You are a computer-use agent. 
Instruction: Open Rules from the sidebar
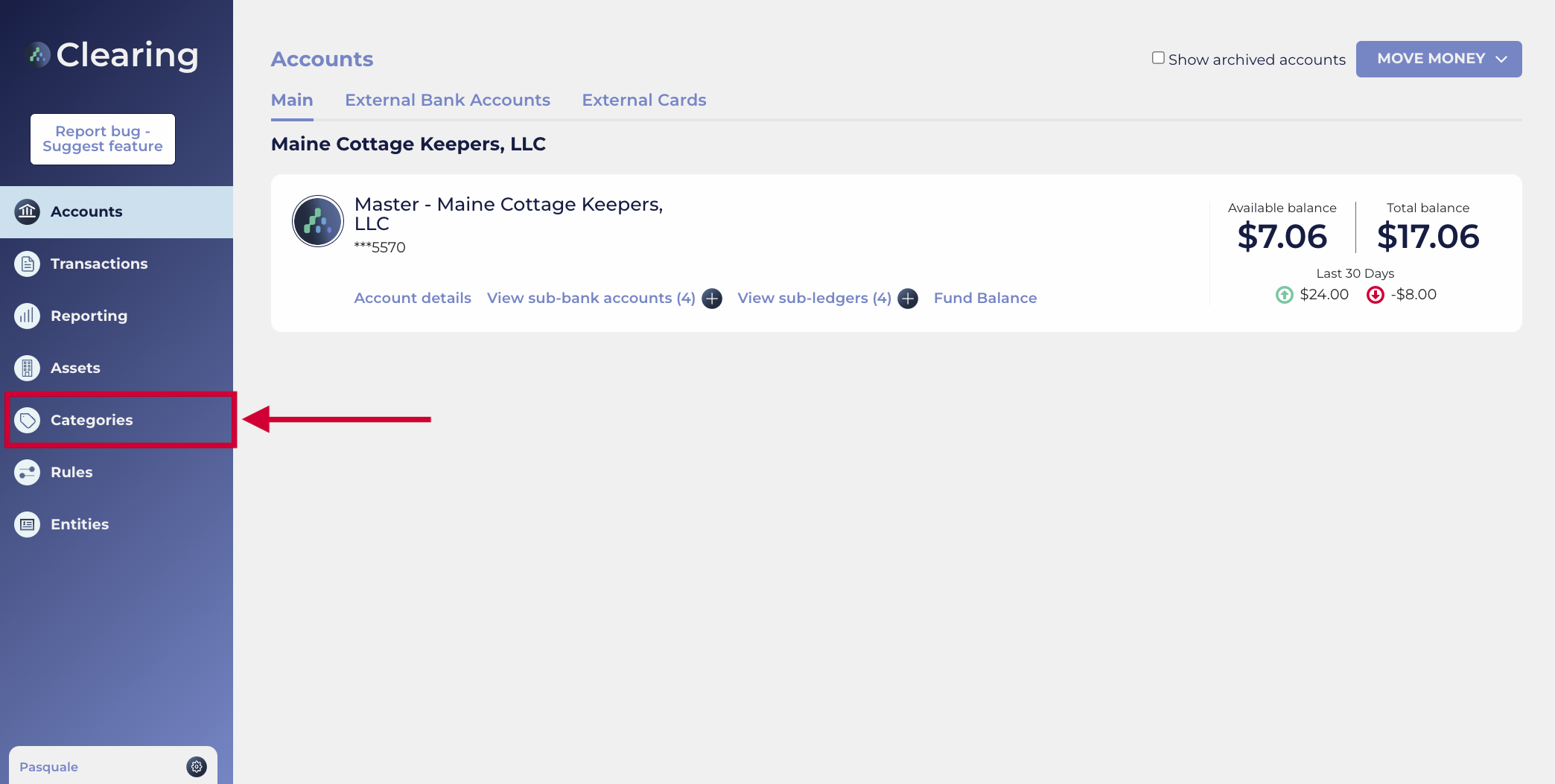point(116,472)
